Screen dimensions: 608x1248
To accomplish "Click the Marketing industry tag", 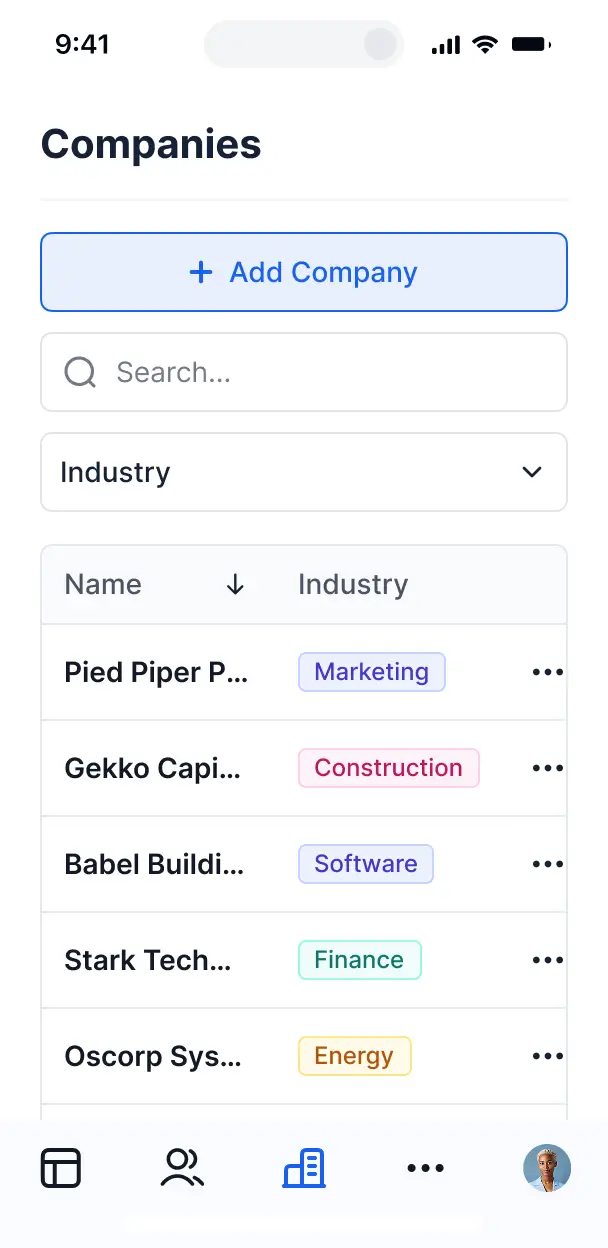I will click(x=371, y=673).
